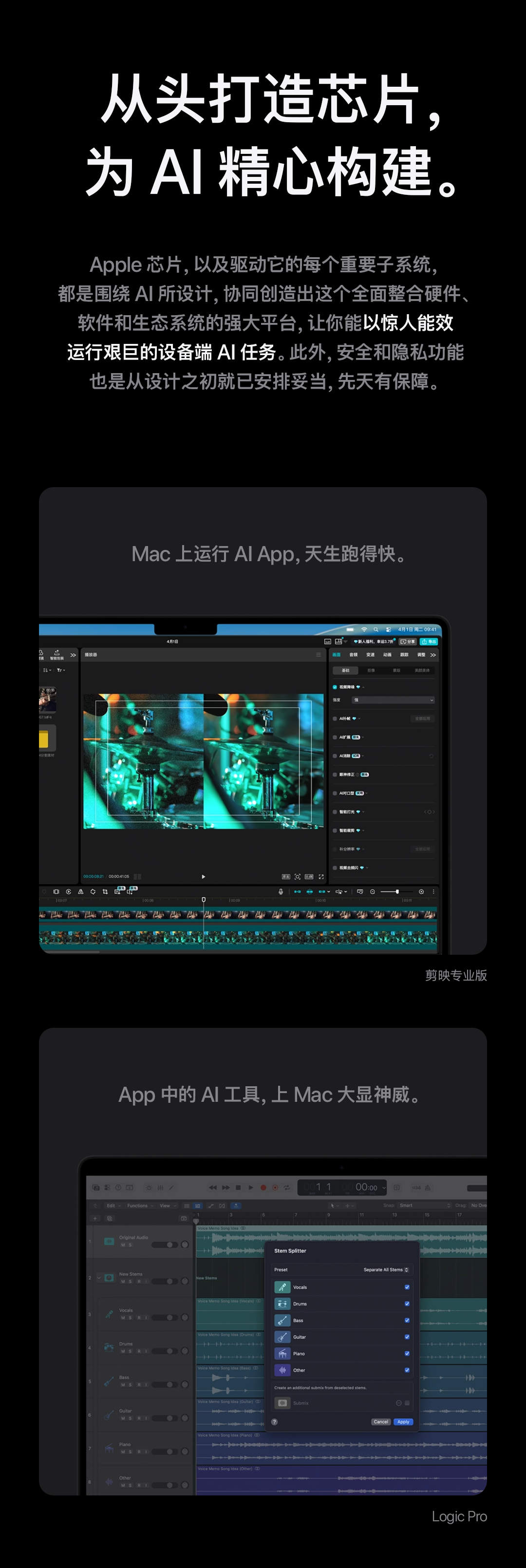Enable the 智能打光 checkbox
The width and height of the screenshot is (526, 1568).
pos(335,812)
